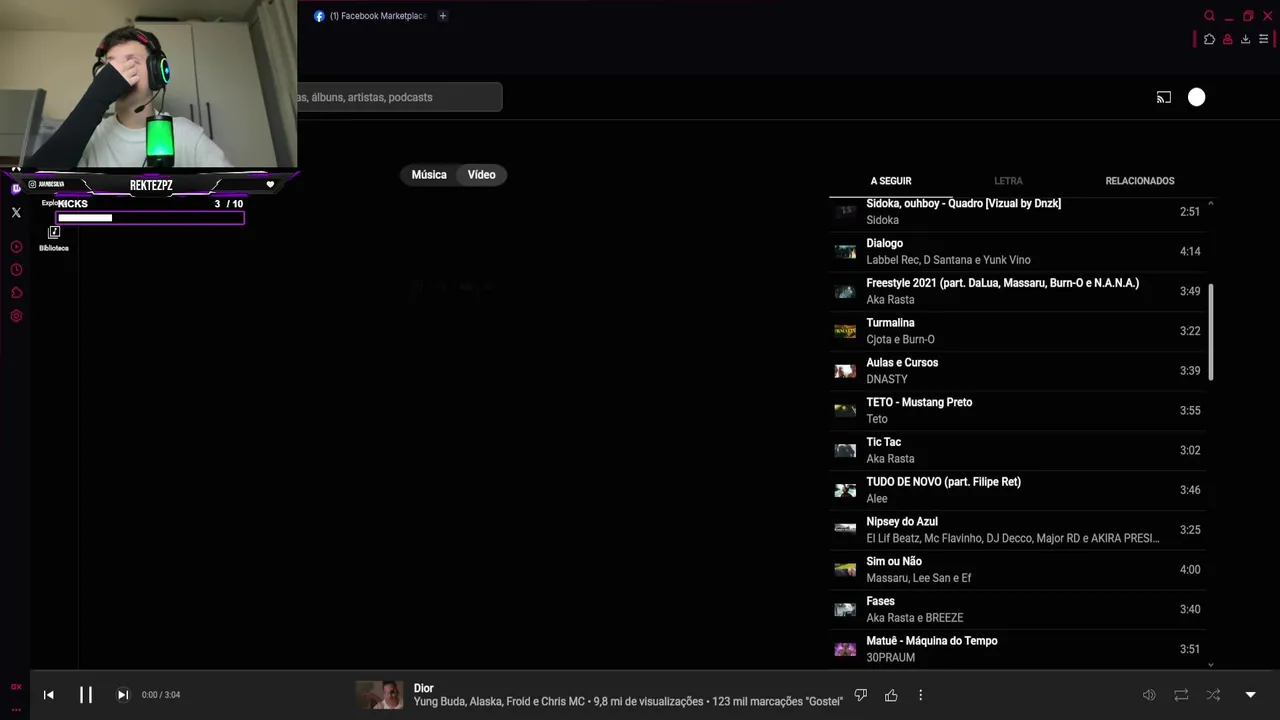This screenshot has width=1280, height=720.
Task: Click the 0:00 / 3:04 time display
Action: (x=161, y=695)
